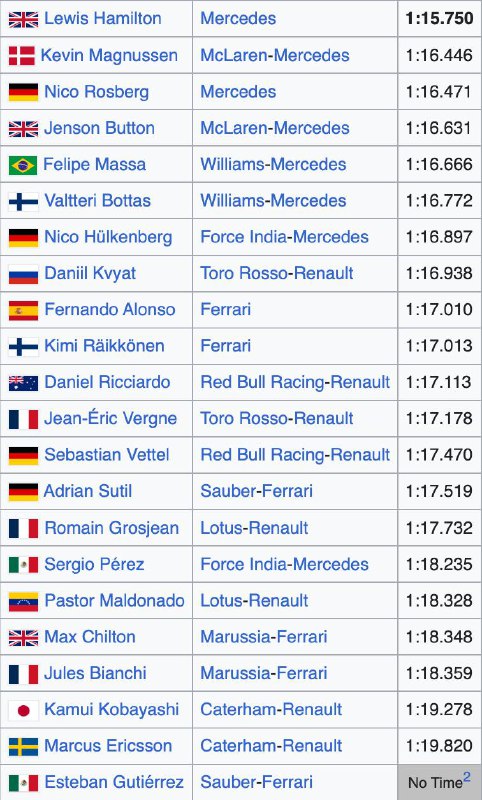Open Jenson Button's driver page
Image resolution: width=482 pixels, height=800 pixels.
[x=99, y=128]
